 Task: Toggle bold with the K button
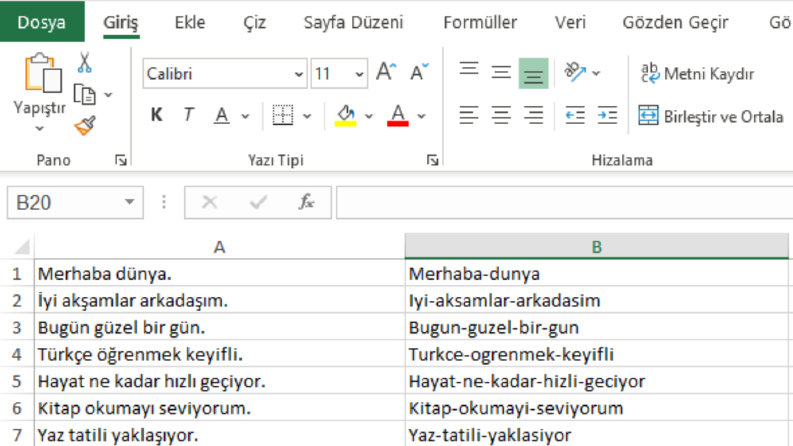[x=157, y=115]
